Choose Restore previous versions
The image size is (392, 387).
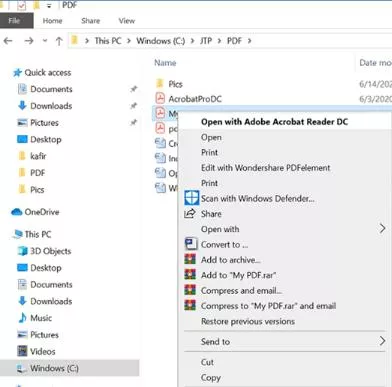coord(248,321)
